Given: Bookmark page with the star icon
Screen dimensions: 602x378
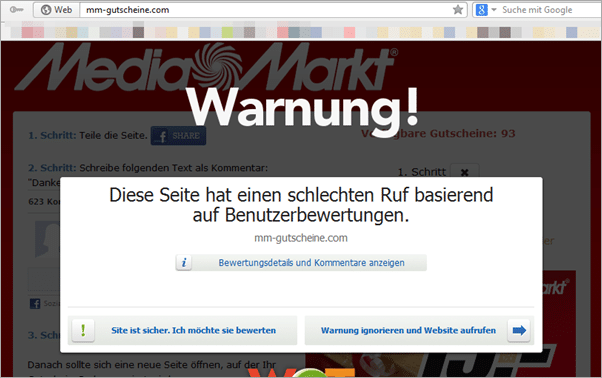Looking at the screenshot, I should pos(458,10).
